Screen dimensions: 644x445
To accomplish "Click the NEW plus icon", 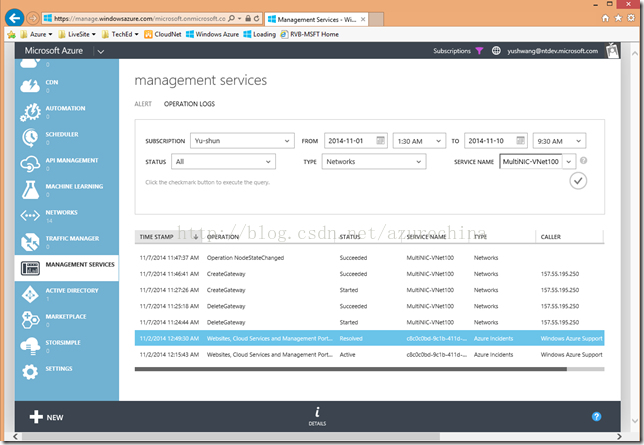I will (36, 417).
